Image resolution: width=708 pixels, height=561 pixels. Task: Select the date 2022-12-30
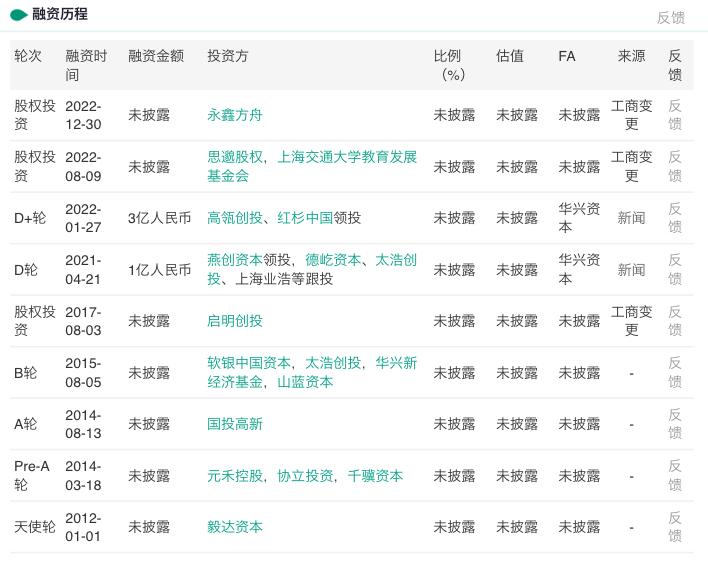(83, 115)
